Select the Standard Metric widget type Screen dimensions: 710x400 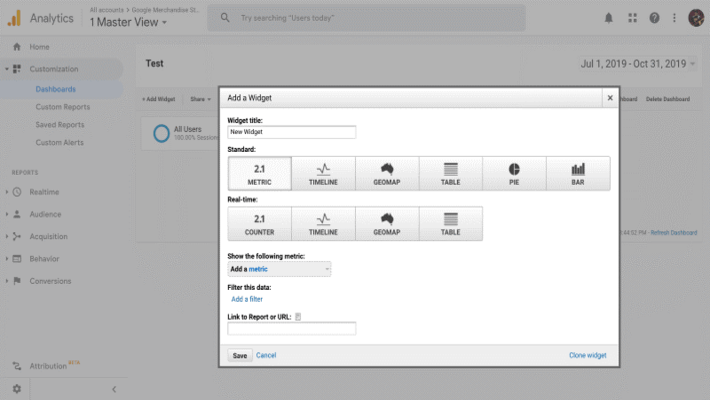(259, 174)
